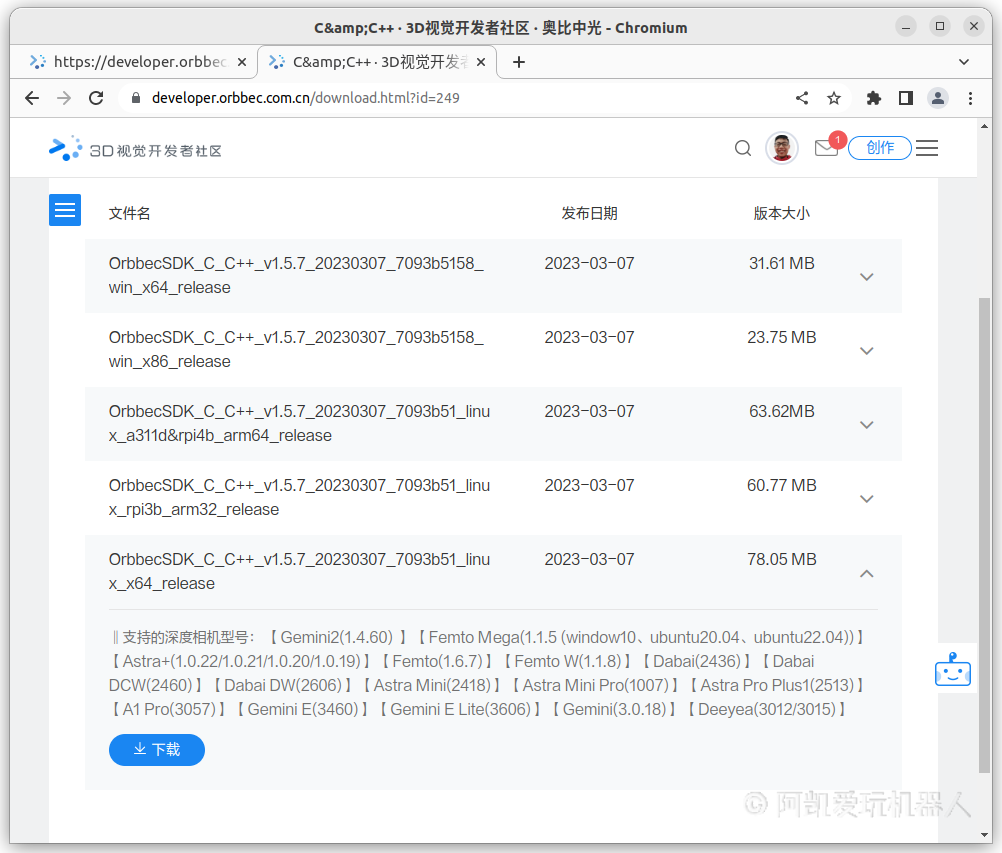
Task: Click the 发布日期 column header
Action: [x=589, y=213]
